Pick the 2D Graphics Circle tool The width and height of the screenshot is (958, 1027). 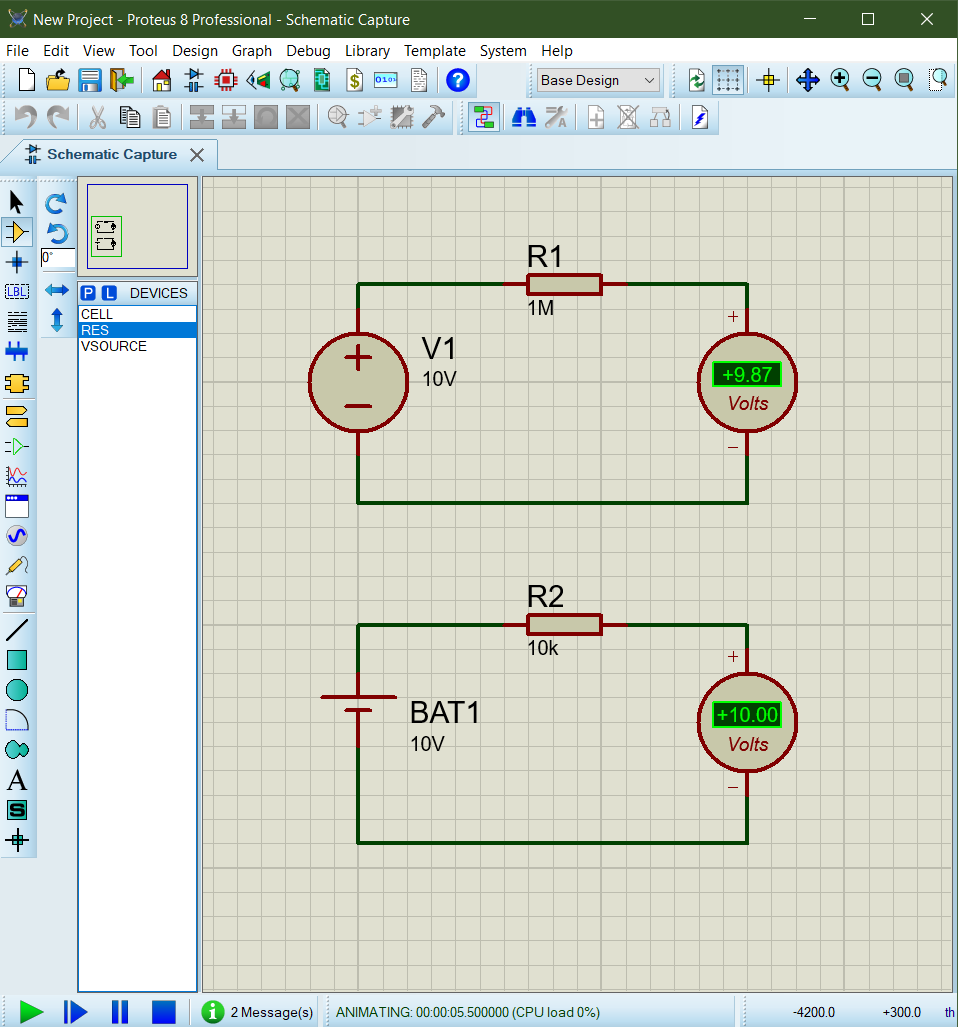tap(17, 690)
